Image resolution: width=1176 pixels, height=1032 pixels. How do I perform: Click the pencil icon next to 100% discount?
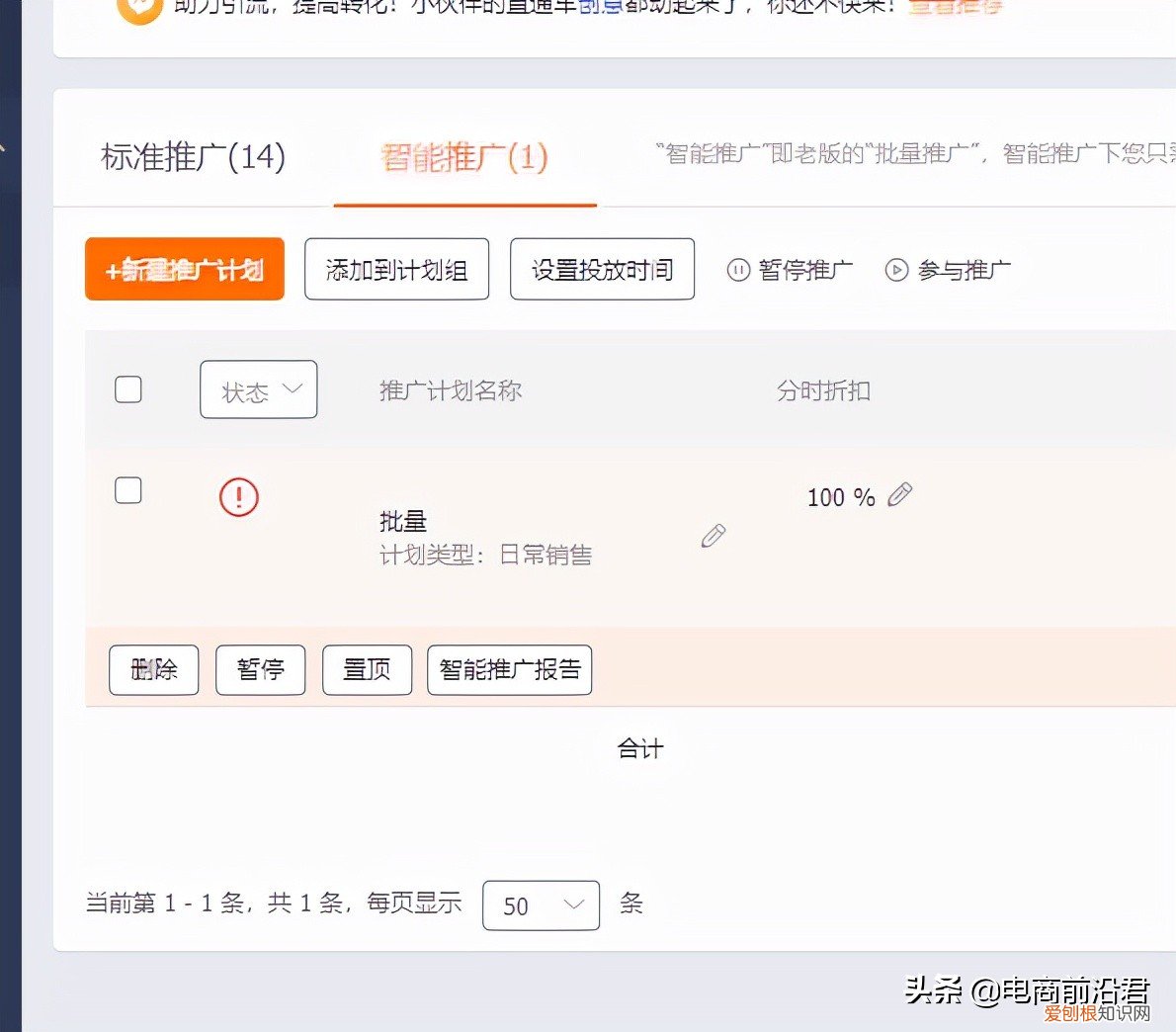click(x=900, y=495)
